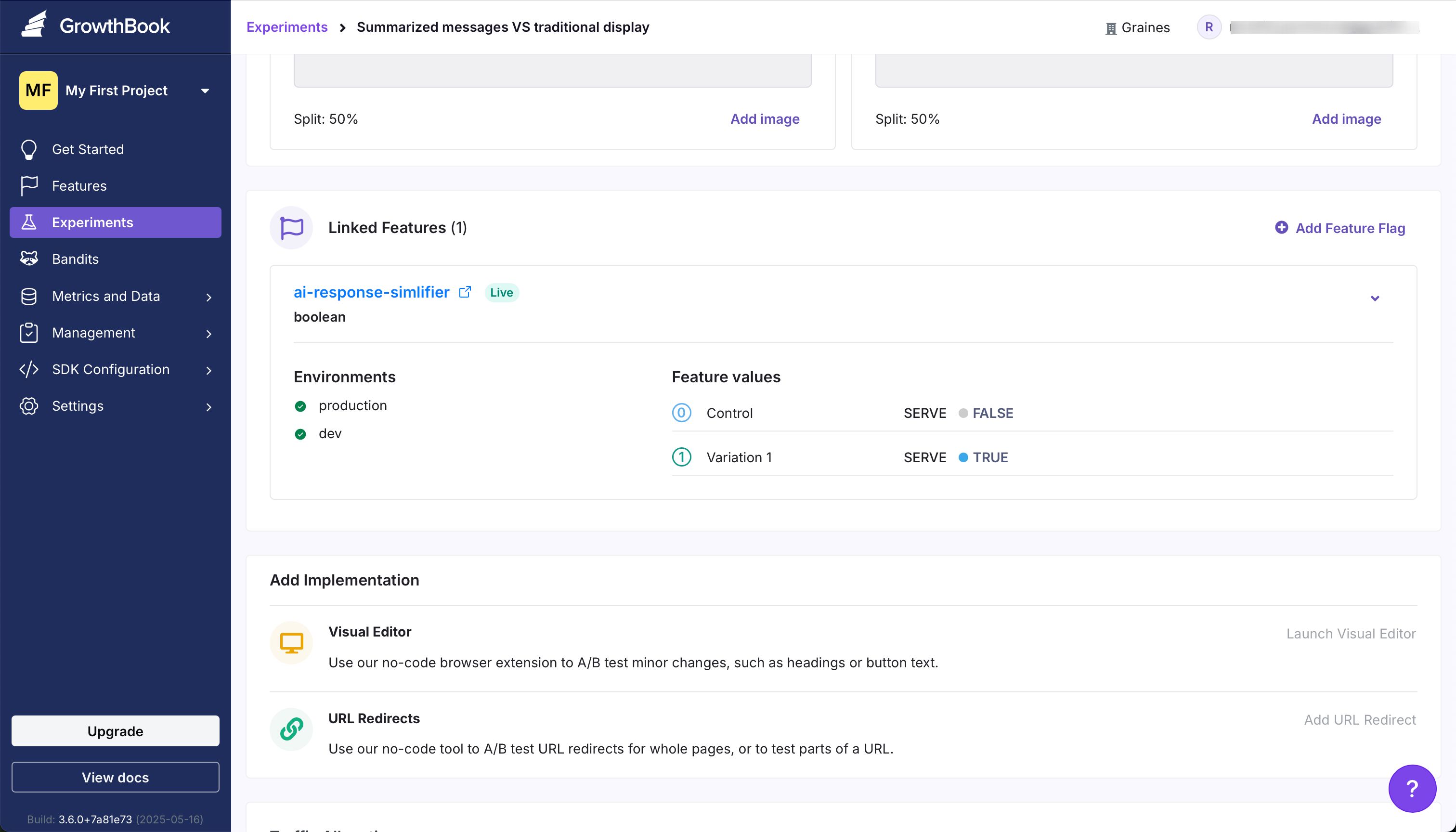Open Bandits in the sidebar
The image size is (1456, 832).
116,259
